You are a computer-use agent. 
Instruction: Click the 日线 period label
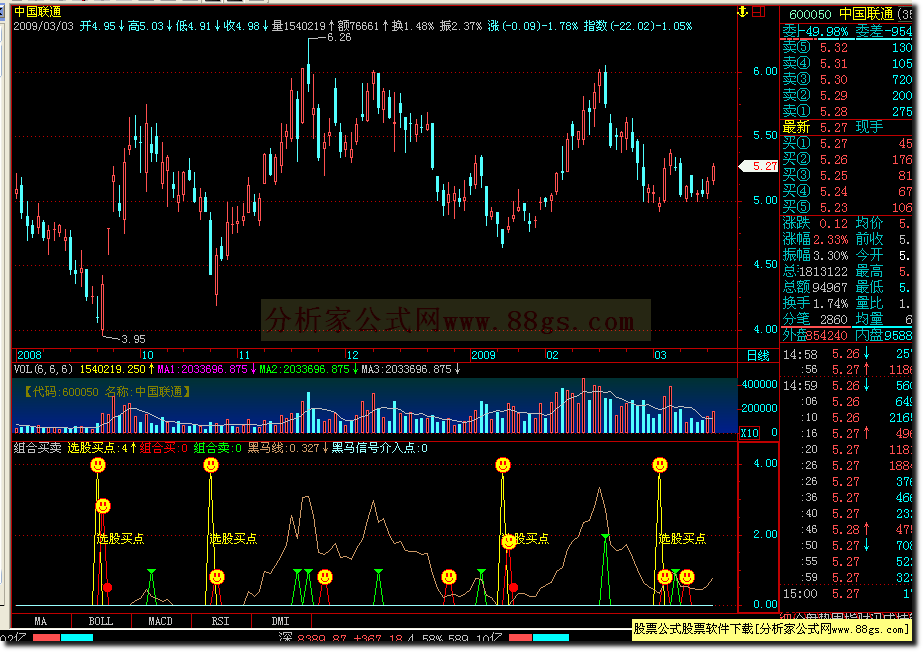coord(758,355)
